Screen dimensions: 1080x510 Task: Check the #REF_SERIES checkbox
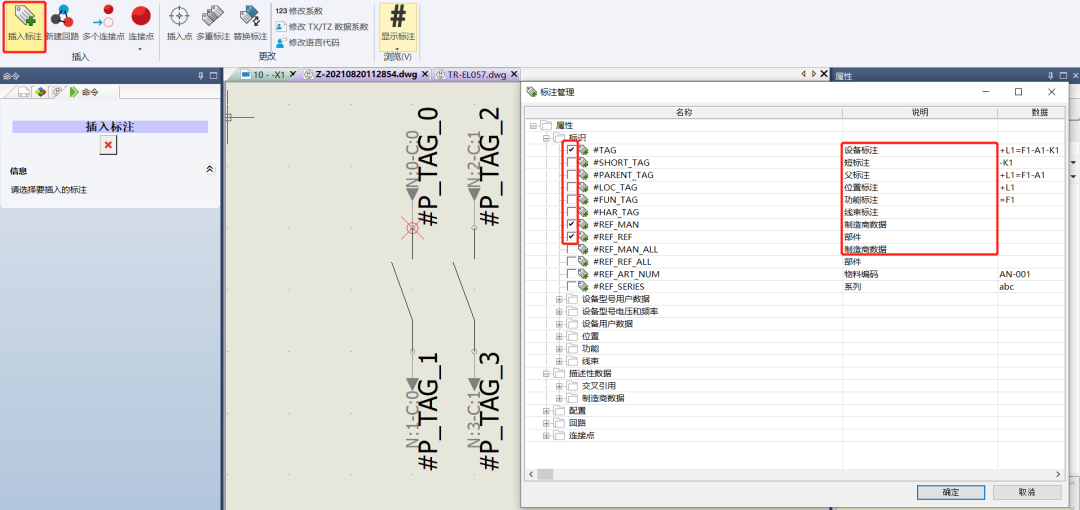coord(572,286)
